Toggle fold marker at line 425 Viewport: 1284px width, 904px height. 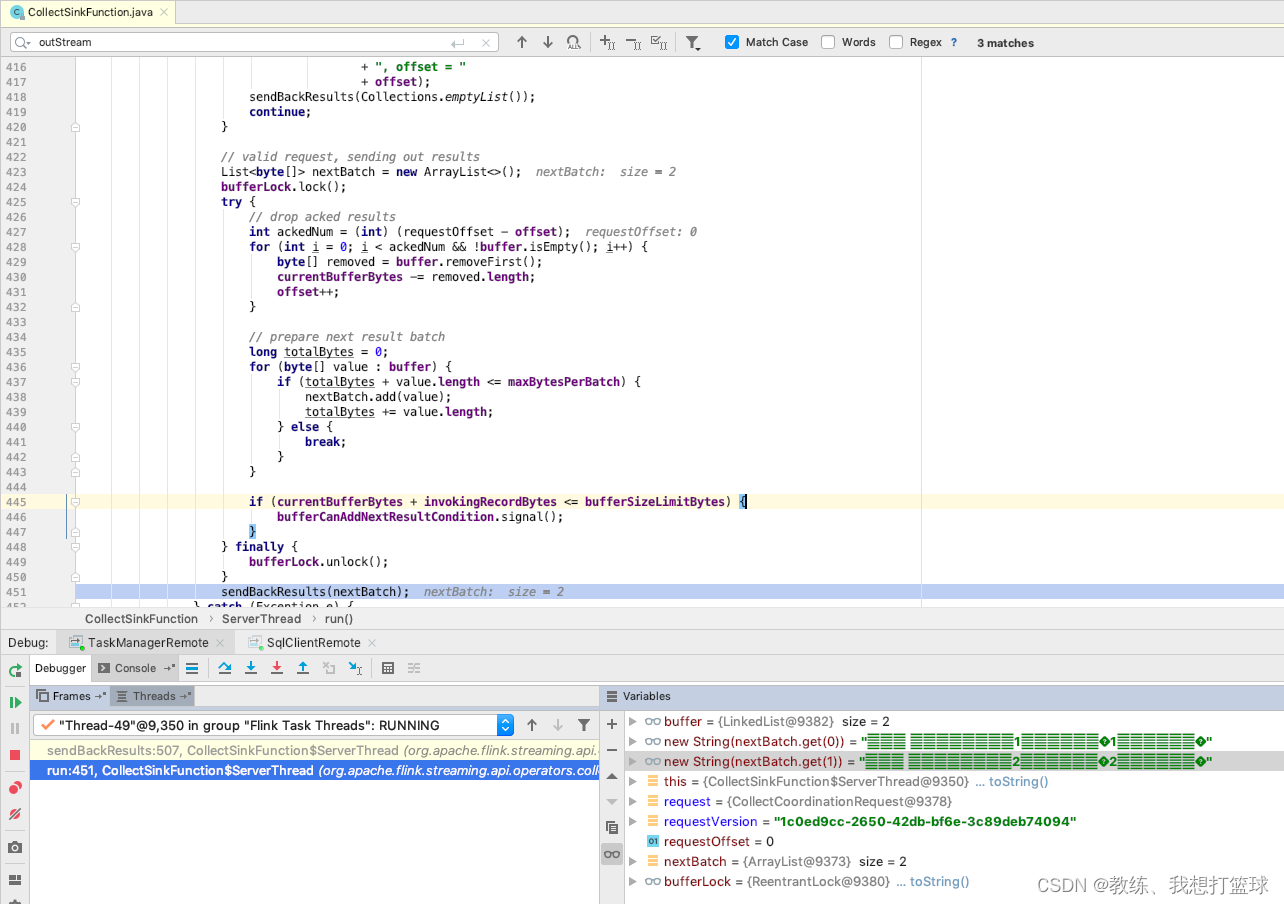click(75, 202)
